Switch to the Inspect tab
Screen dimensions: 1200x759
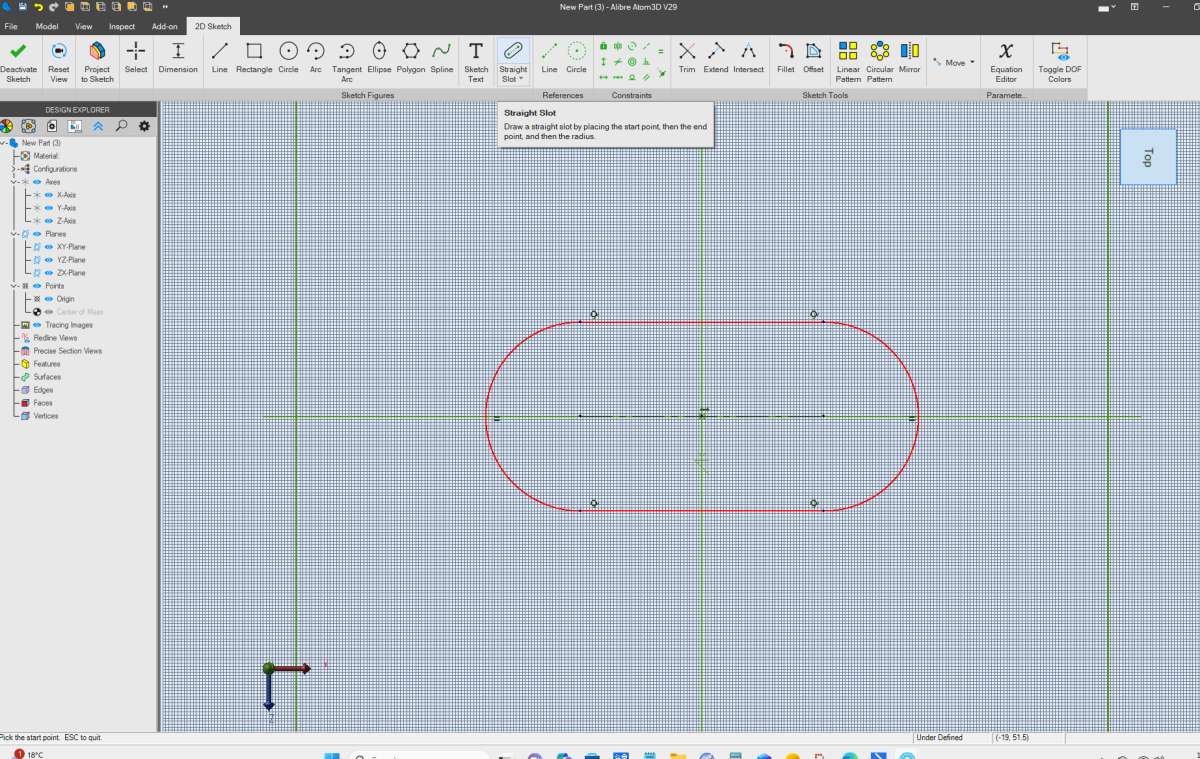tap(122, 26)
